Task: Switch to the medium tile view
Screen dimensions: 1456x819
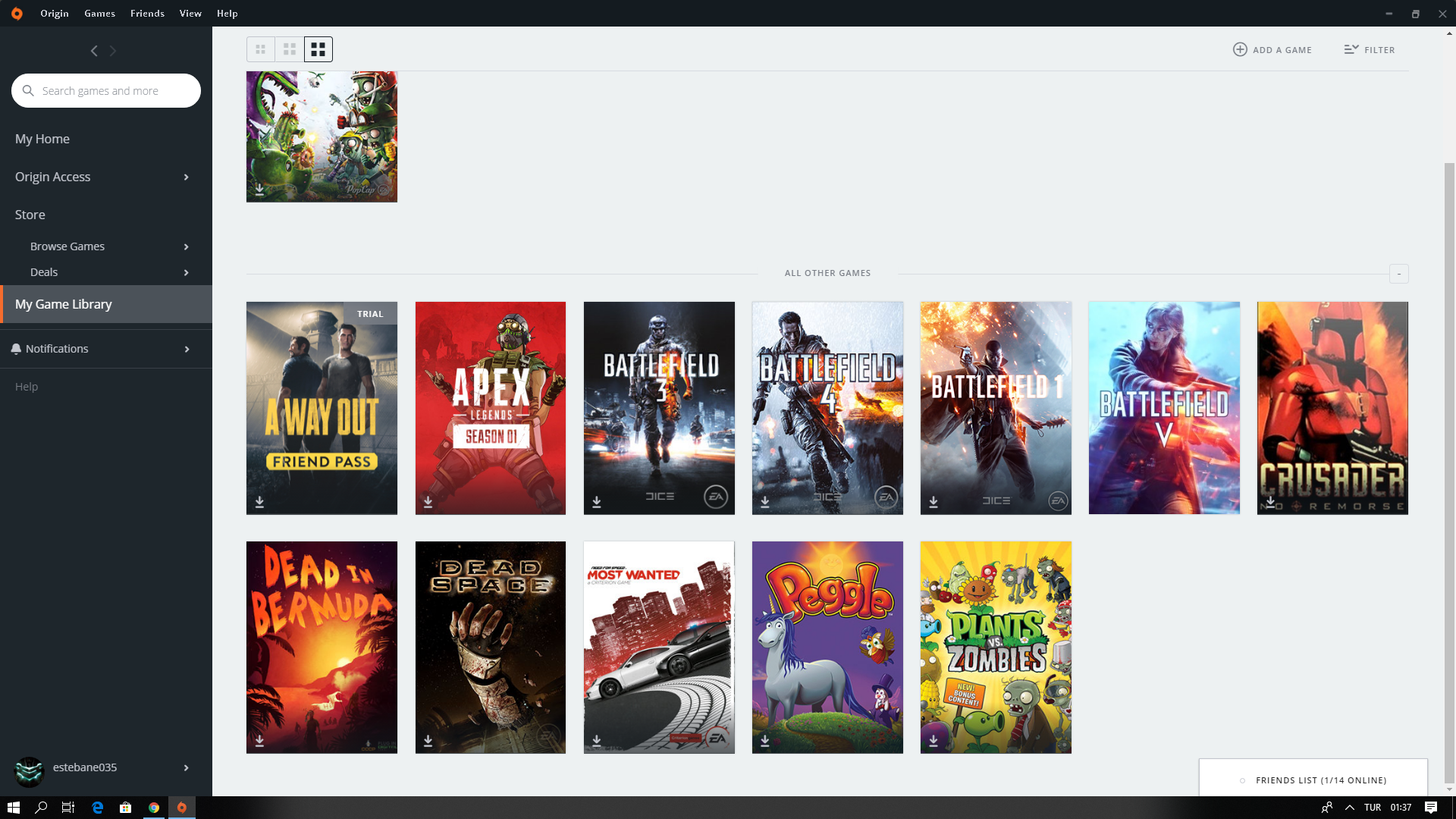Action: [x=290, y=49]
